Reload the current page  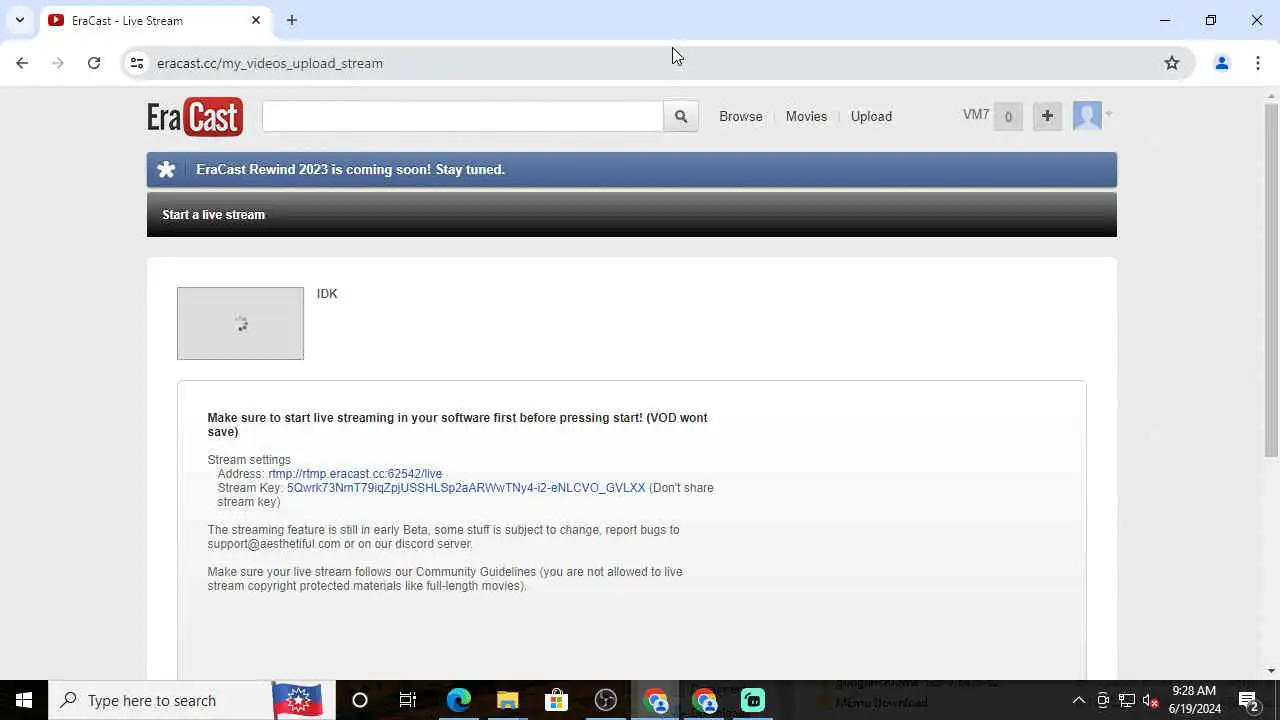[x=94, y=63]
